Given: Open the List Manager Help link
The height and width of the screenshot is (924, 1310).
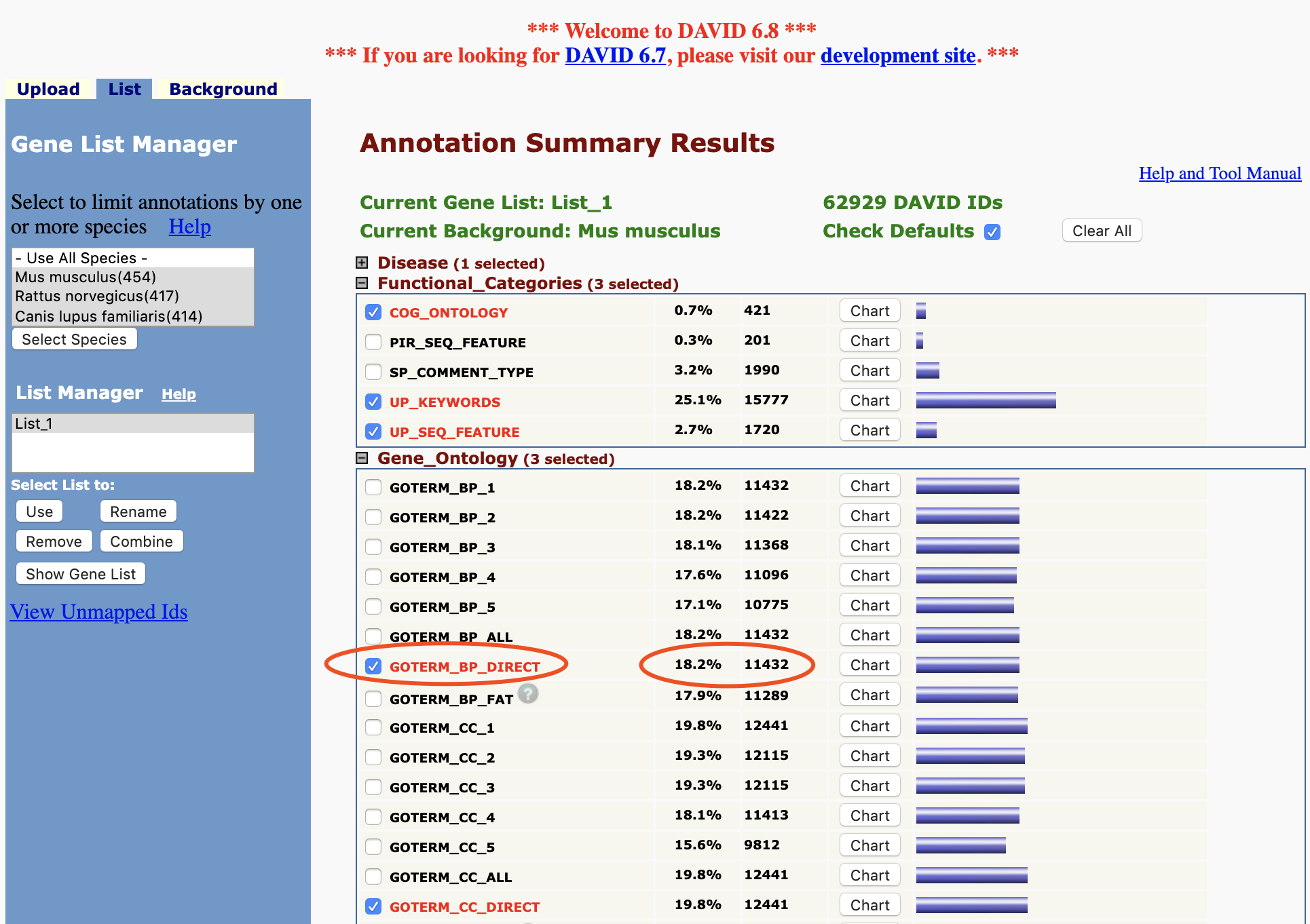Looking at the screenshot, I should pyautogui.click(x=179, y=394).
